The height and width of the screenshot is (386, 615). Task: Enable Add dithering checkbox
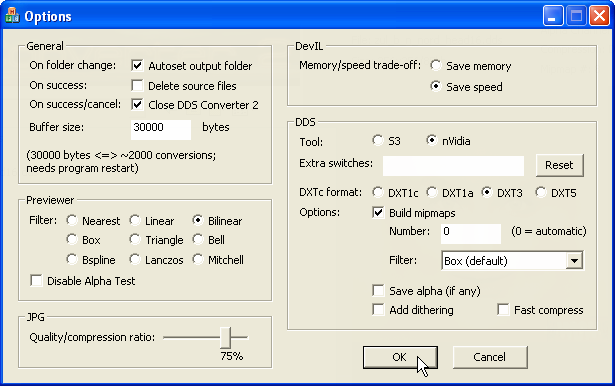[x=378, y=310]
